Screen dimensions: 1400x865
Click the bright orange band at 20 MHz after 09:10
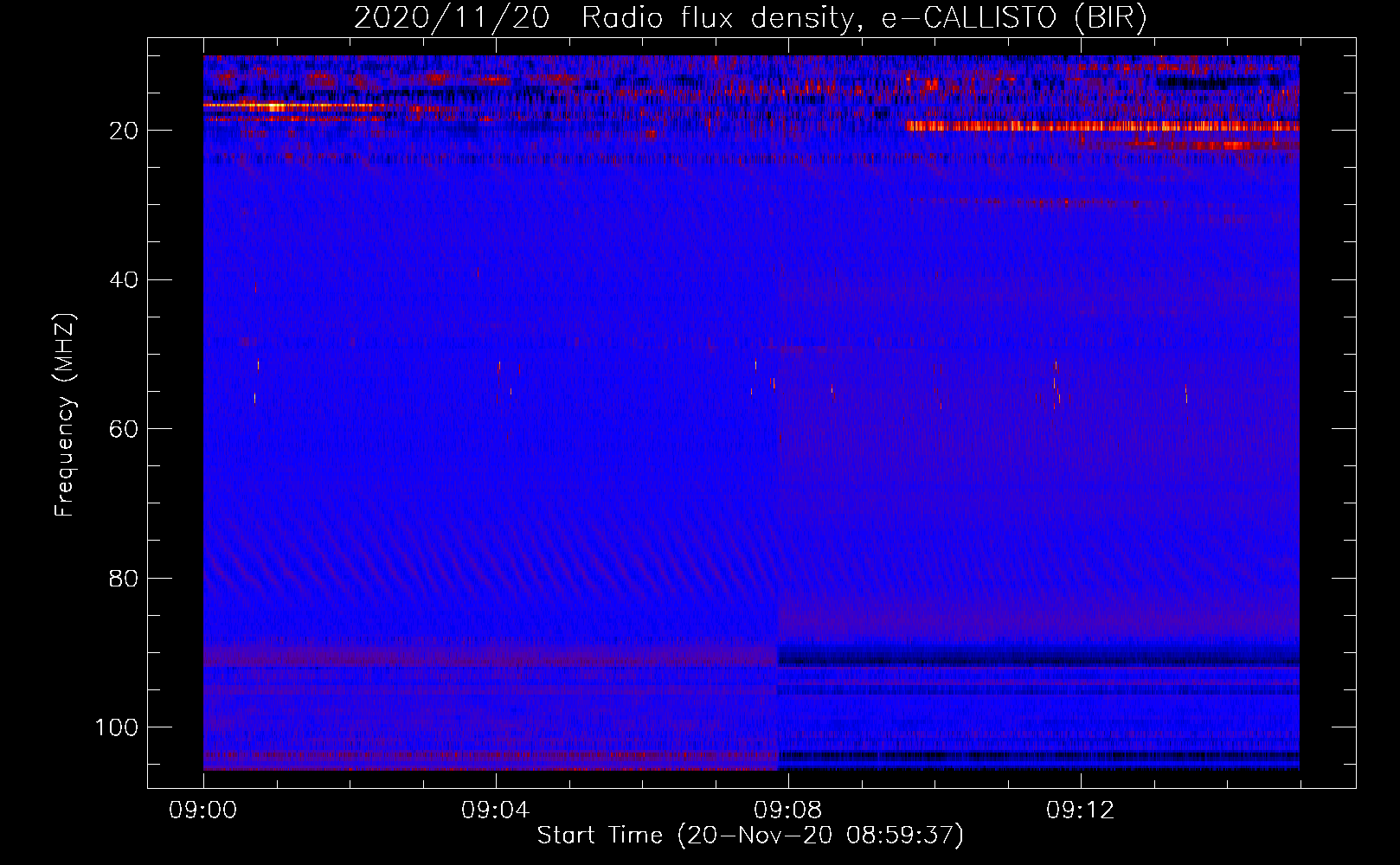1102,126
